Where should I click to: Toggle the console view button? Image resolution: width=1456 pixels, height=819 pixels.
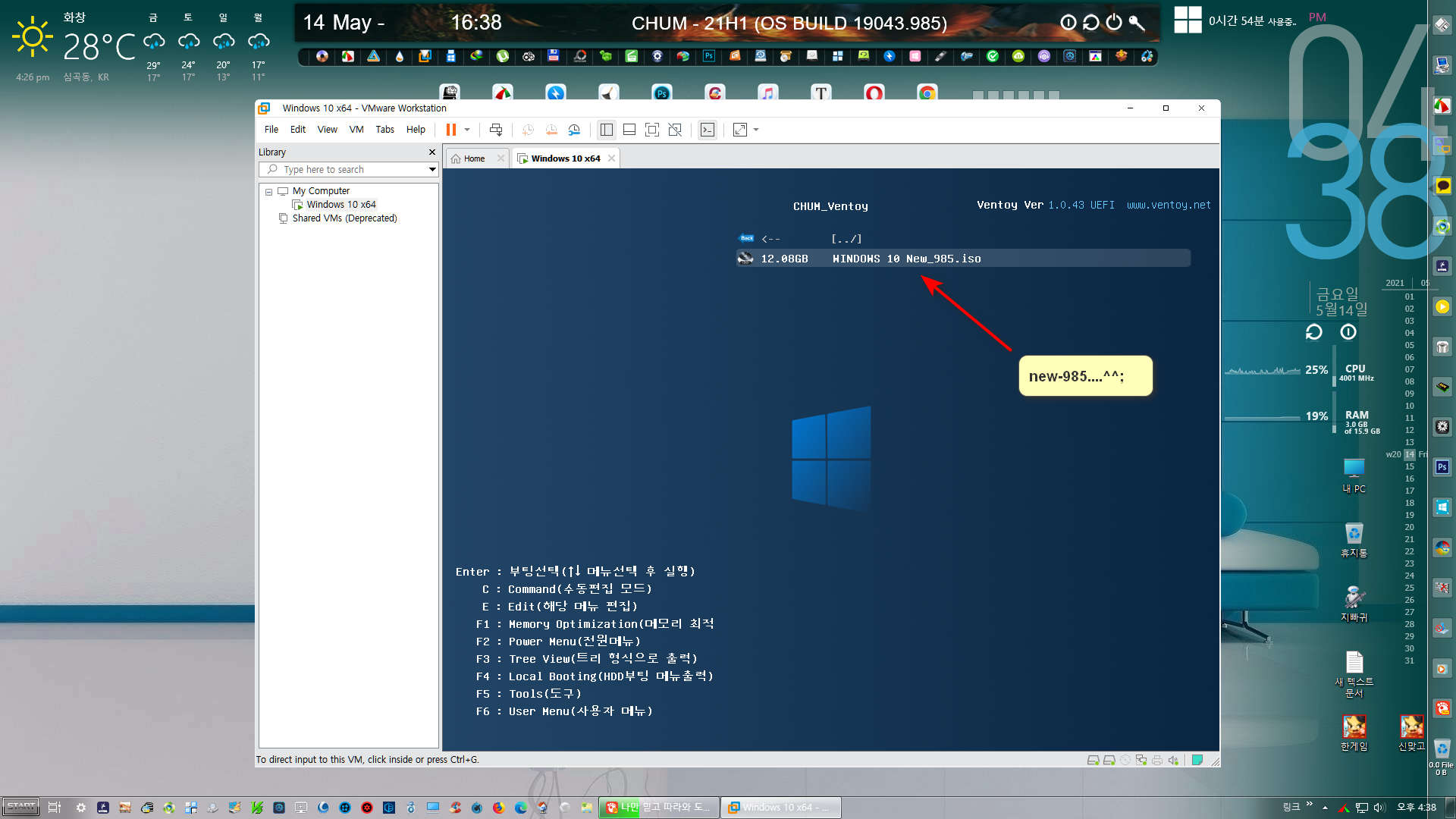[708, 130]
